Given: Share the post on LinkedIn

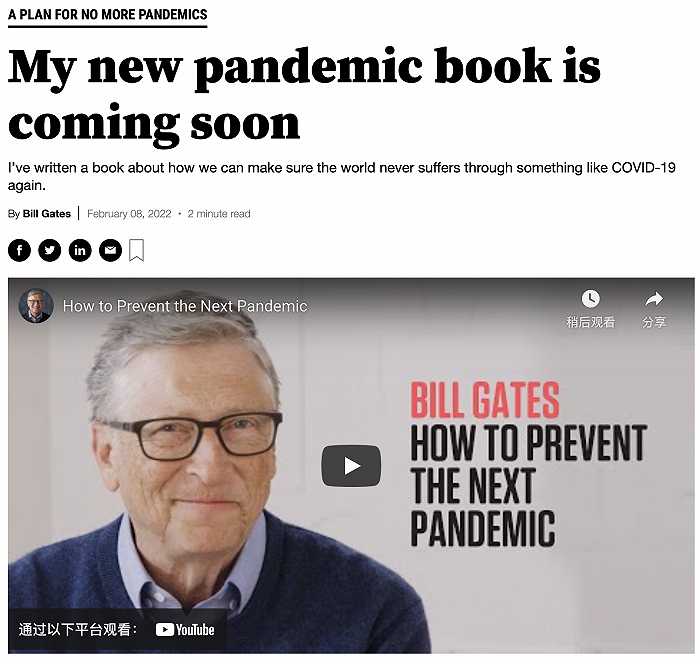Looking at the screenshot, I should pos(80,250).
